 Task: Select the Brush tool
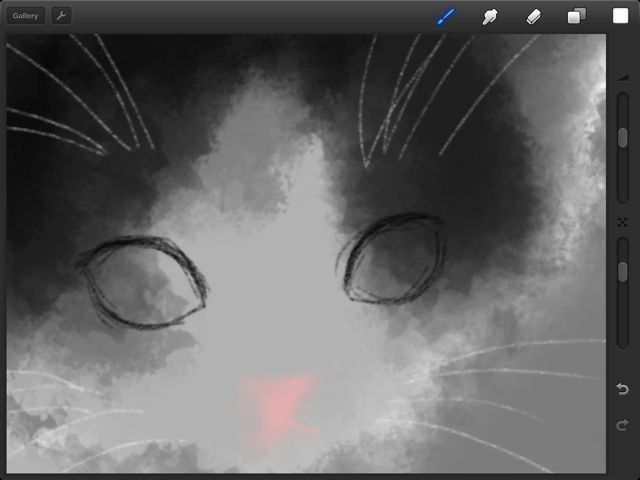point(445,16)
